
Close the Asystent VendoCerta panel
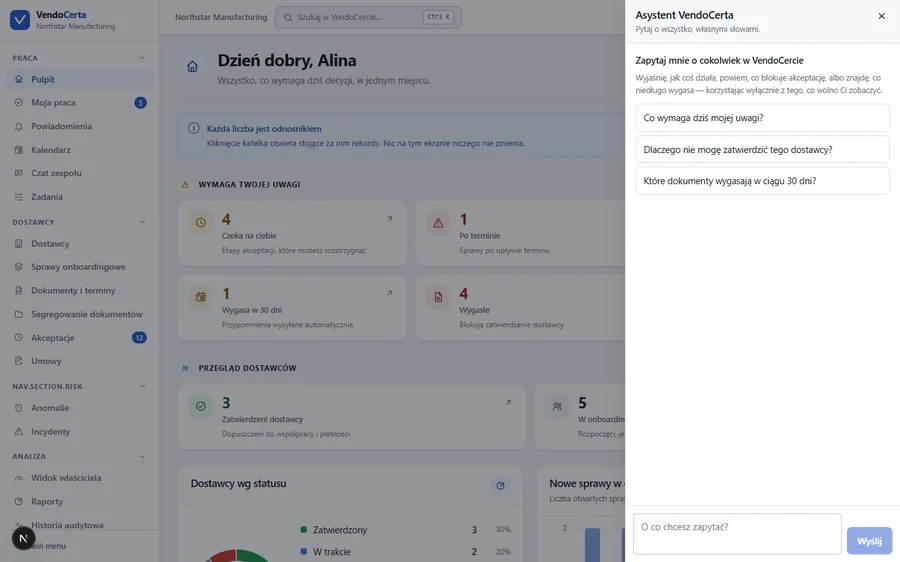click(882, 16)
